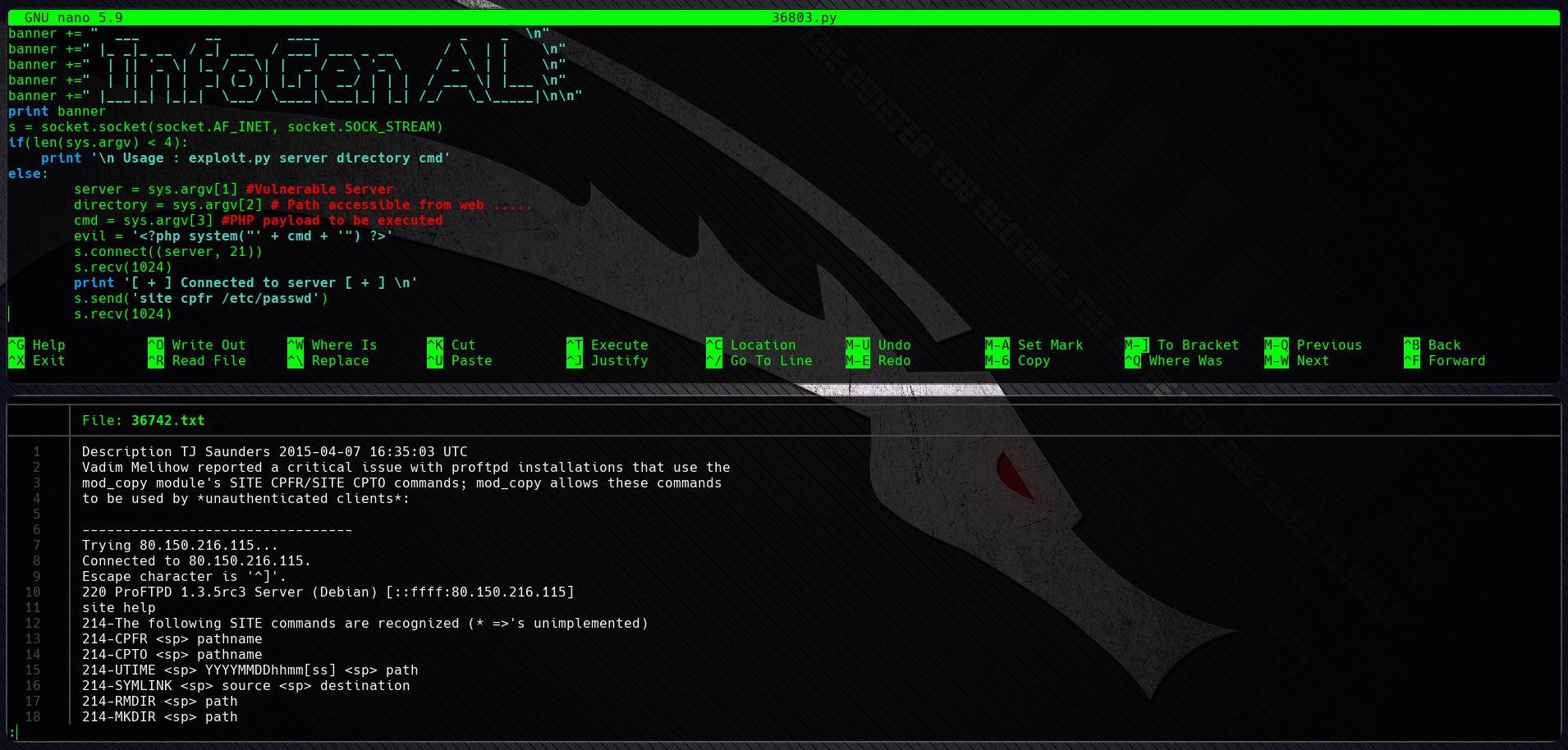Screen dimensions: 1568x750
Task: Click the M-] To Bracket shortcut
Action: [1182, 345]
